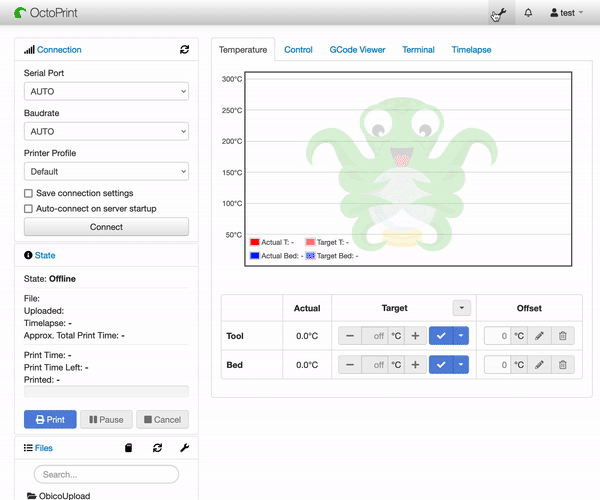Apply Tool offset pencil icon

[x=539, y=336]
